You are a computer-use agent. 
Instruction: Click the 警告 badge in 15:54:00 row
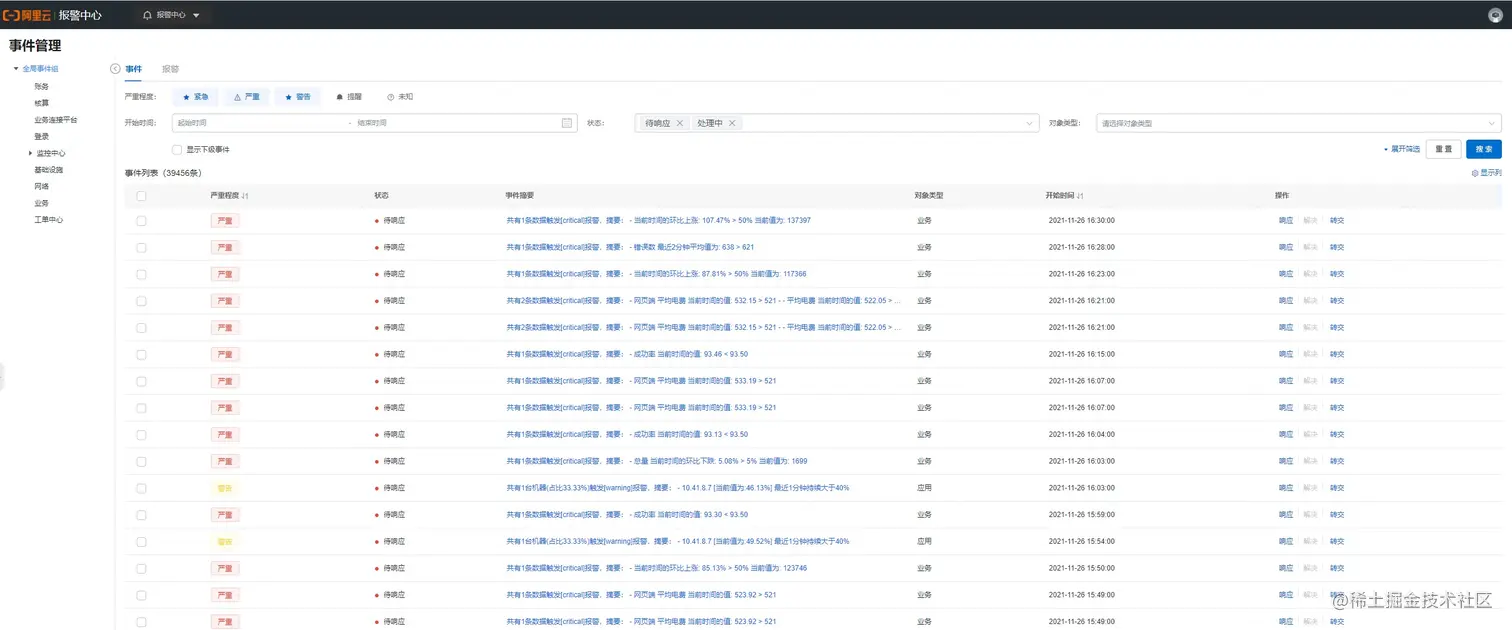tap(225, 541)
